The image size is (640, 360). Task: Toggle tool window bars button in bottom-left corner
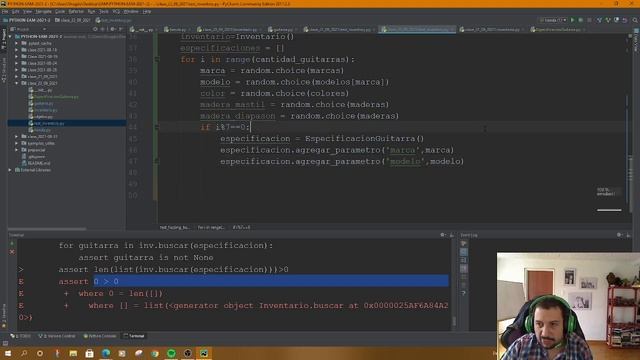tap(5, 344)
